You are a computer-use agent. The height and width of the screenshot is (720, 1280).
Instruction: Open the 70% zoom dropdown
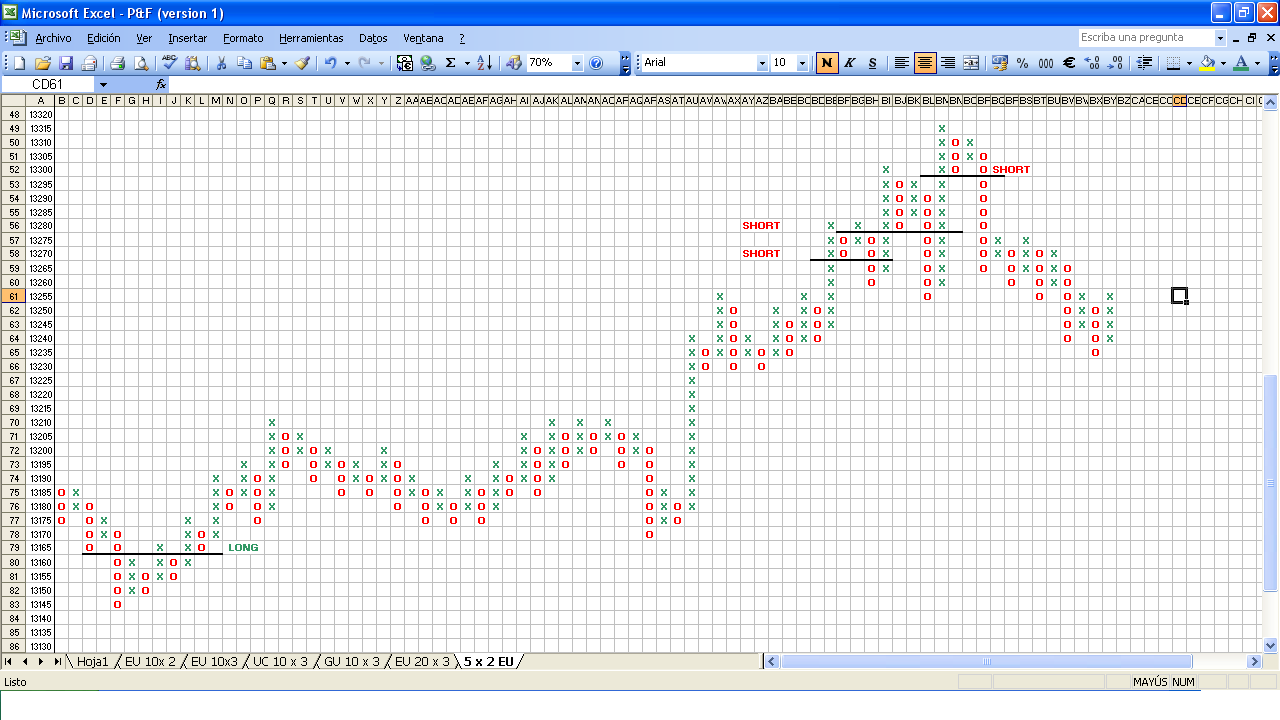point(577,63)
